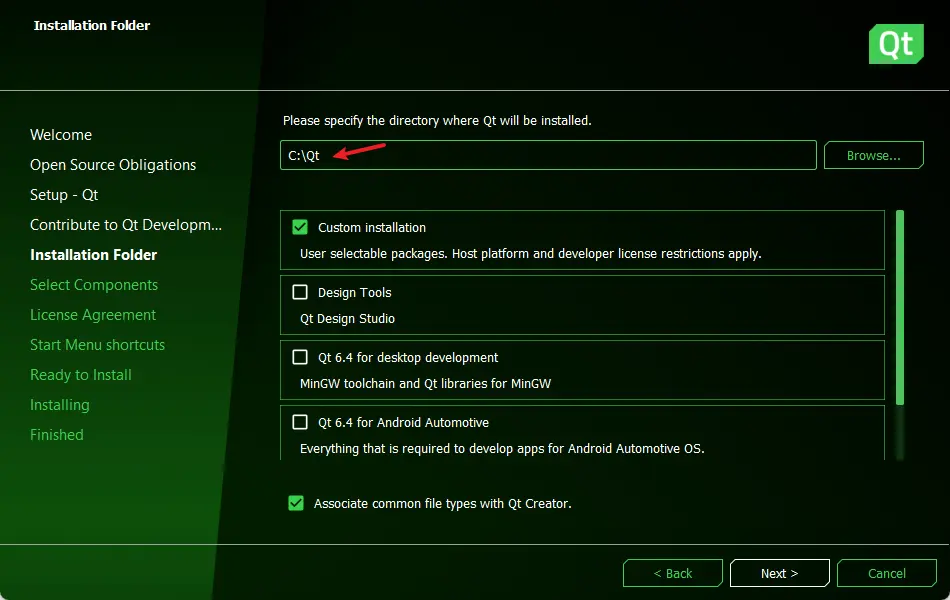The width and height of the screenshot is (950, 600).
Task: Click the Browse... button
Action: 874,155
